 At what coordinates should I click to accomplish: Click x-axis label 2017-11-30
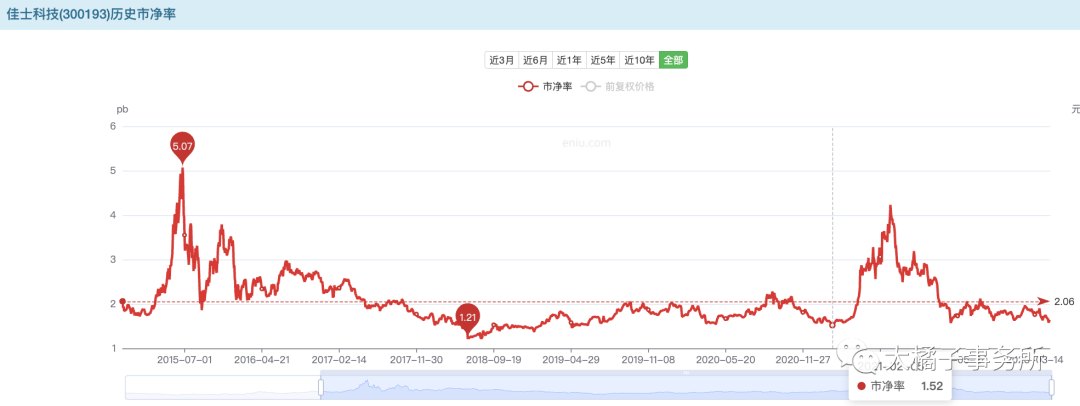pyautogui.click(x=417, y=360)
